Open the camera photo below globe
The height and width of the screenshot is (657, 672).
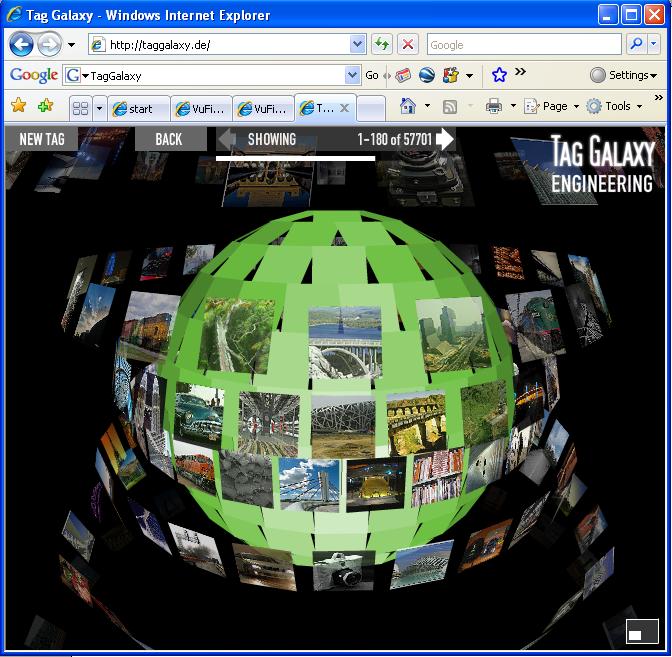[x=343, y=570]
